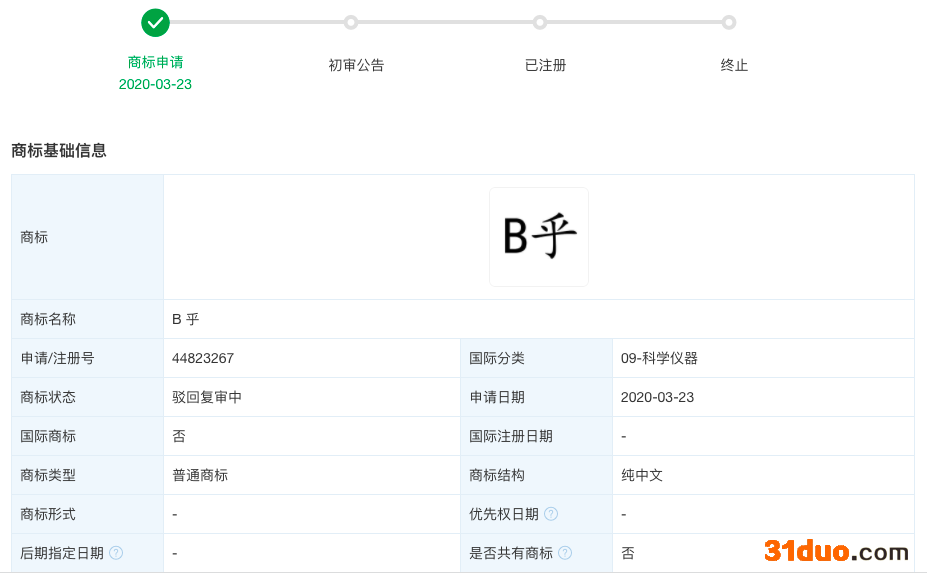Click the 初审公告 progress step circle
Viewport: 927px width, 573px height.
click(351, 22)
